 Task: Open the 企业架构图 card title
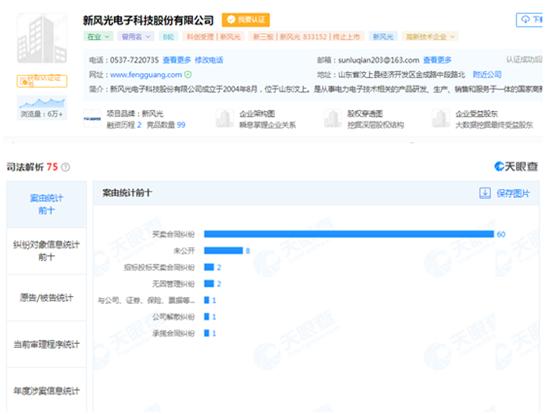tap(257, 114)
